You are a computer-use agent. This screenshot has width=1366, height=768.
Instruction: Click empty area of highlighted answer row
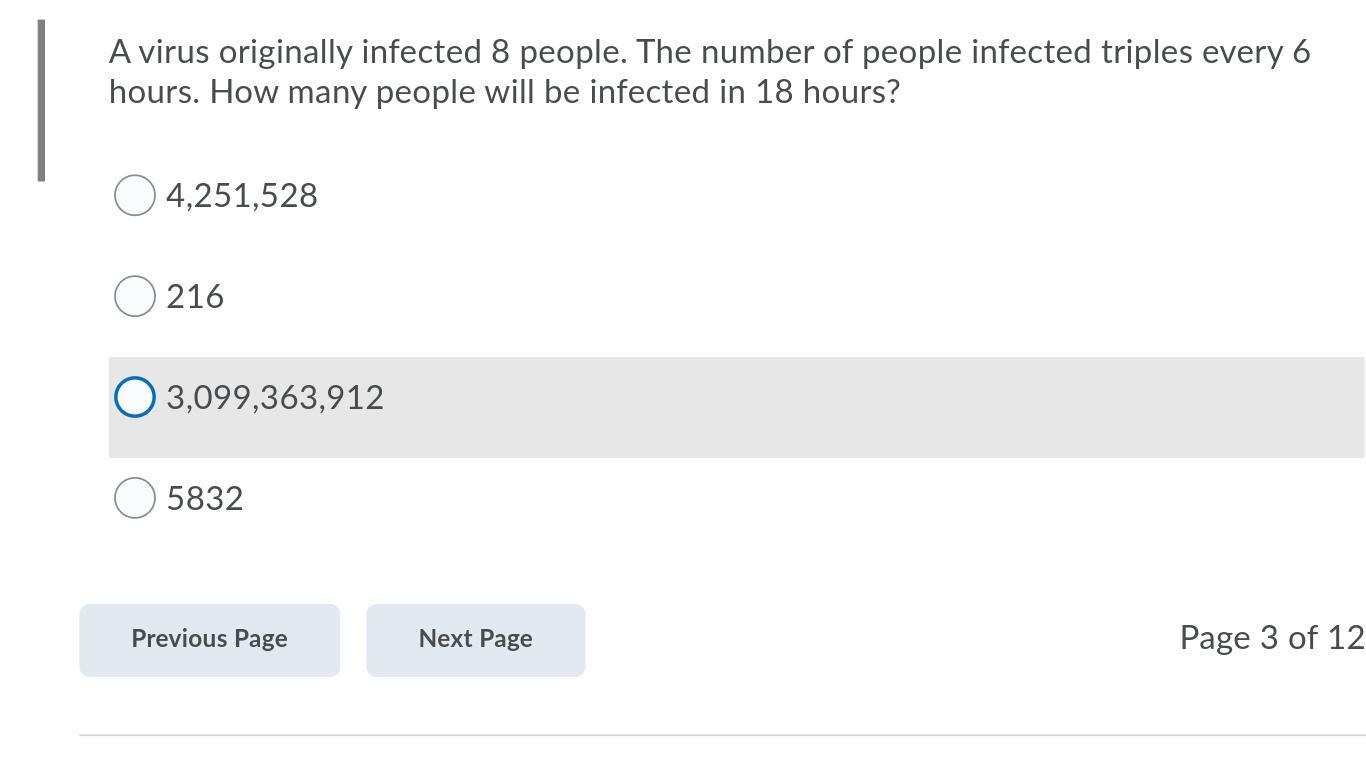[850, 407]
